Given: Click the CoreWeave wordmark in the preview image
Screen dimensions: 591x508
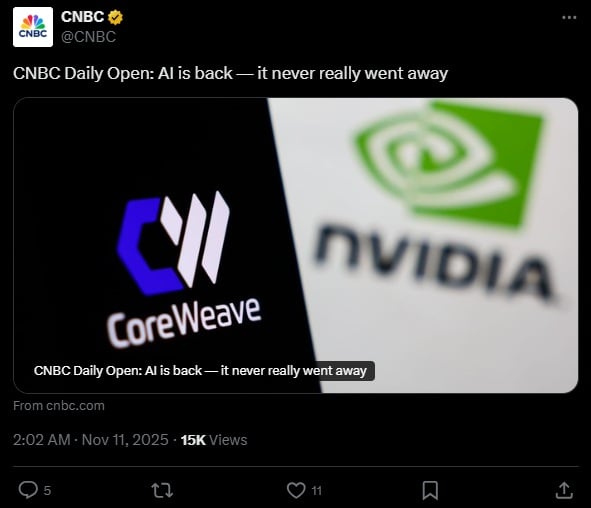Looking at the screenshot, I should point(184,323).
